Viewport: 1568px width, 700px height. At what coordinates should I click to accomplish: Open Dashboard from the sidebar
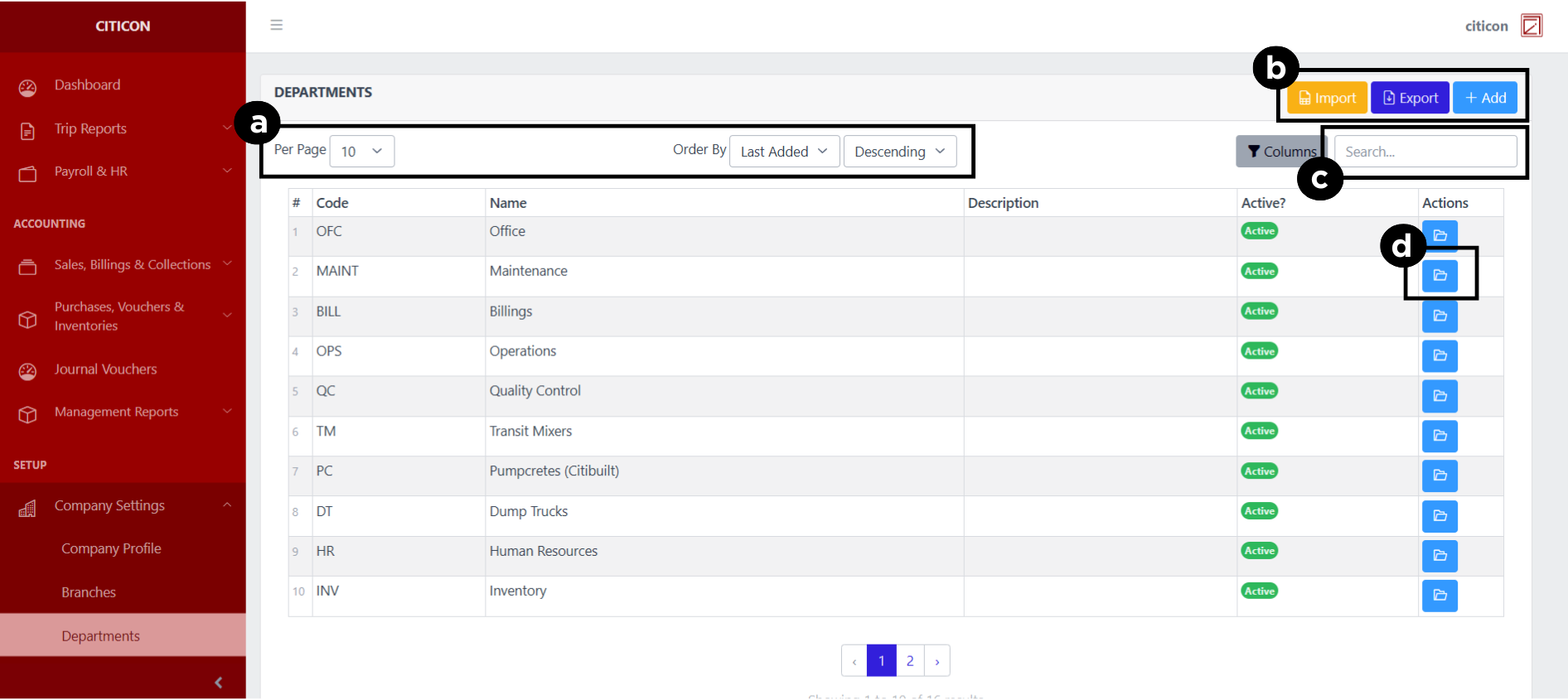point(87,85)
